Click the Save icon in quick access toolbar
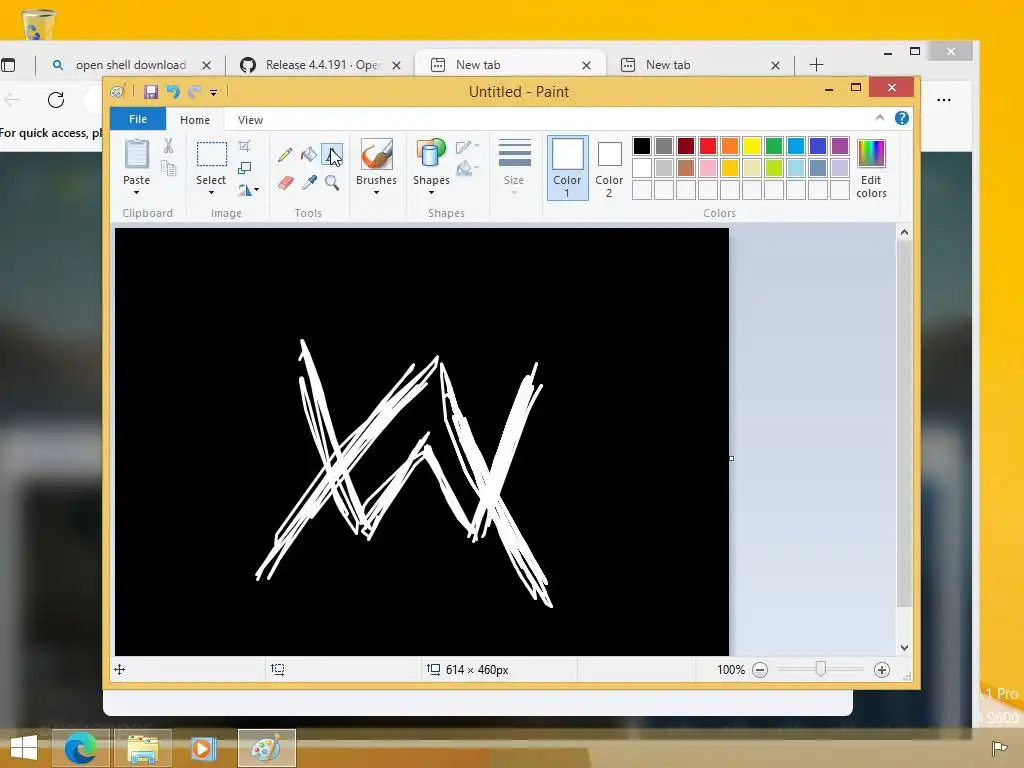 coord(151,91)
